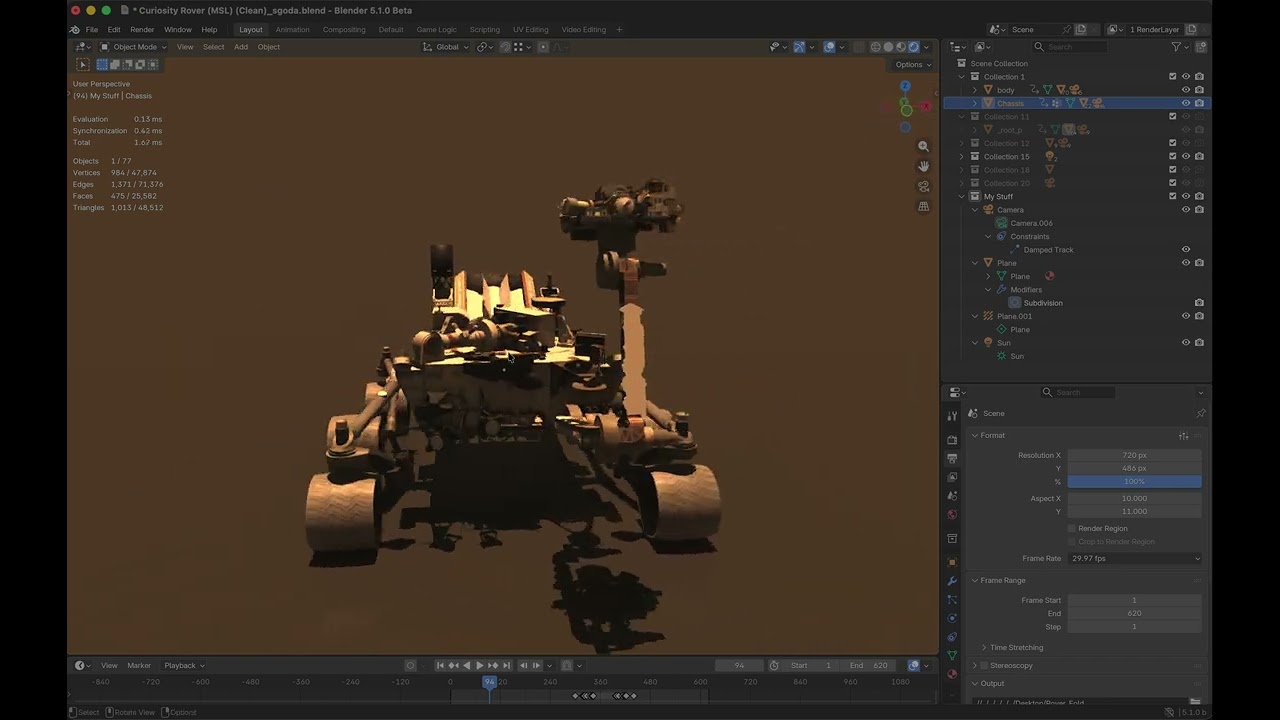Open the World properties tab
1280x720 pixels.
tap(952, 514)
